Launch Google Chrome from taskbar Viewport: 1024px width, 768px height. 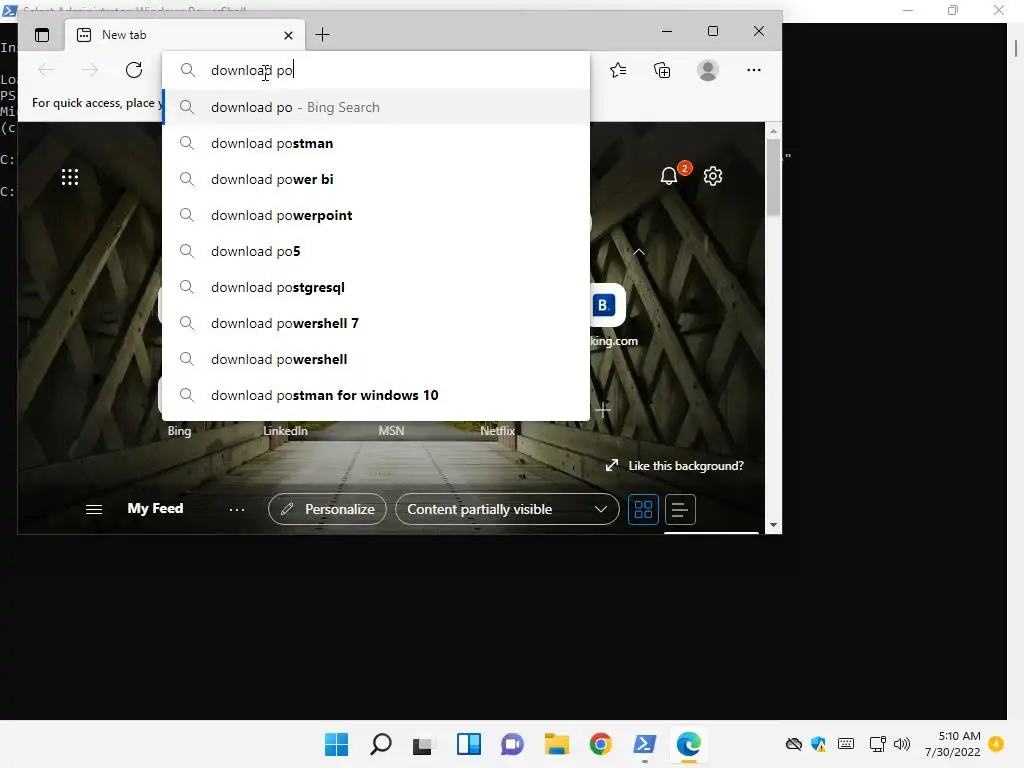[600, 744]
